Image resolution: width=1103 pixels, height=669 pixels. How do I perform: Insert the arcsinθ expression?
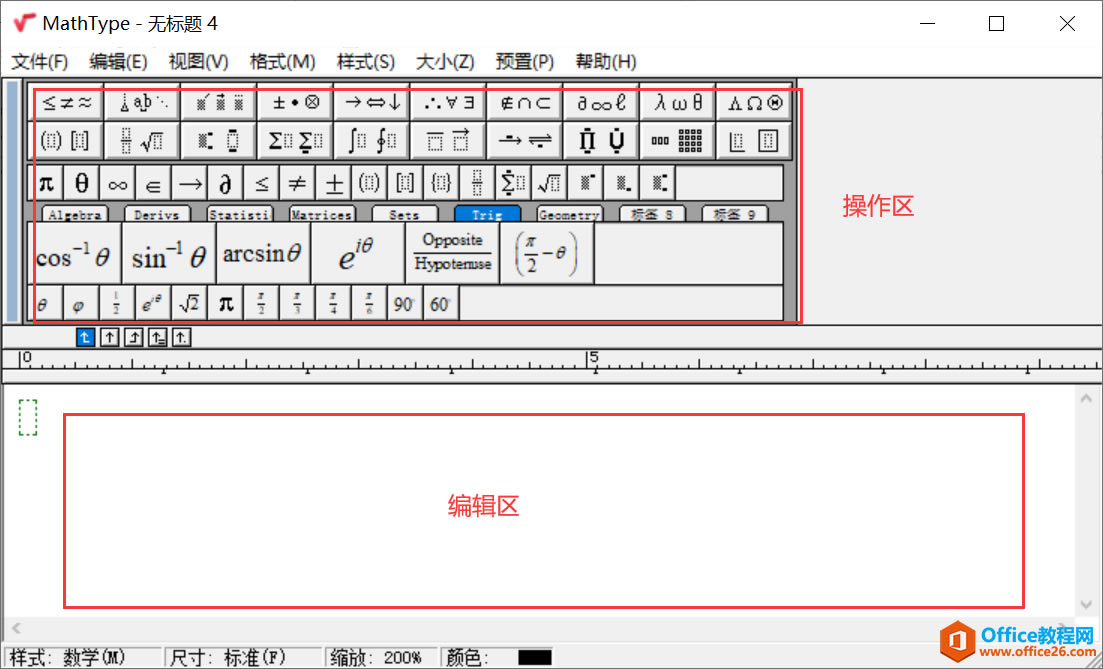tap(262, 252)
